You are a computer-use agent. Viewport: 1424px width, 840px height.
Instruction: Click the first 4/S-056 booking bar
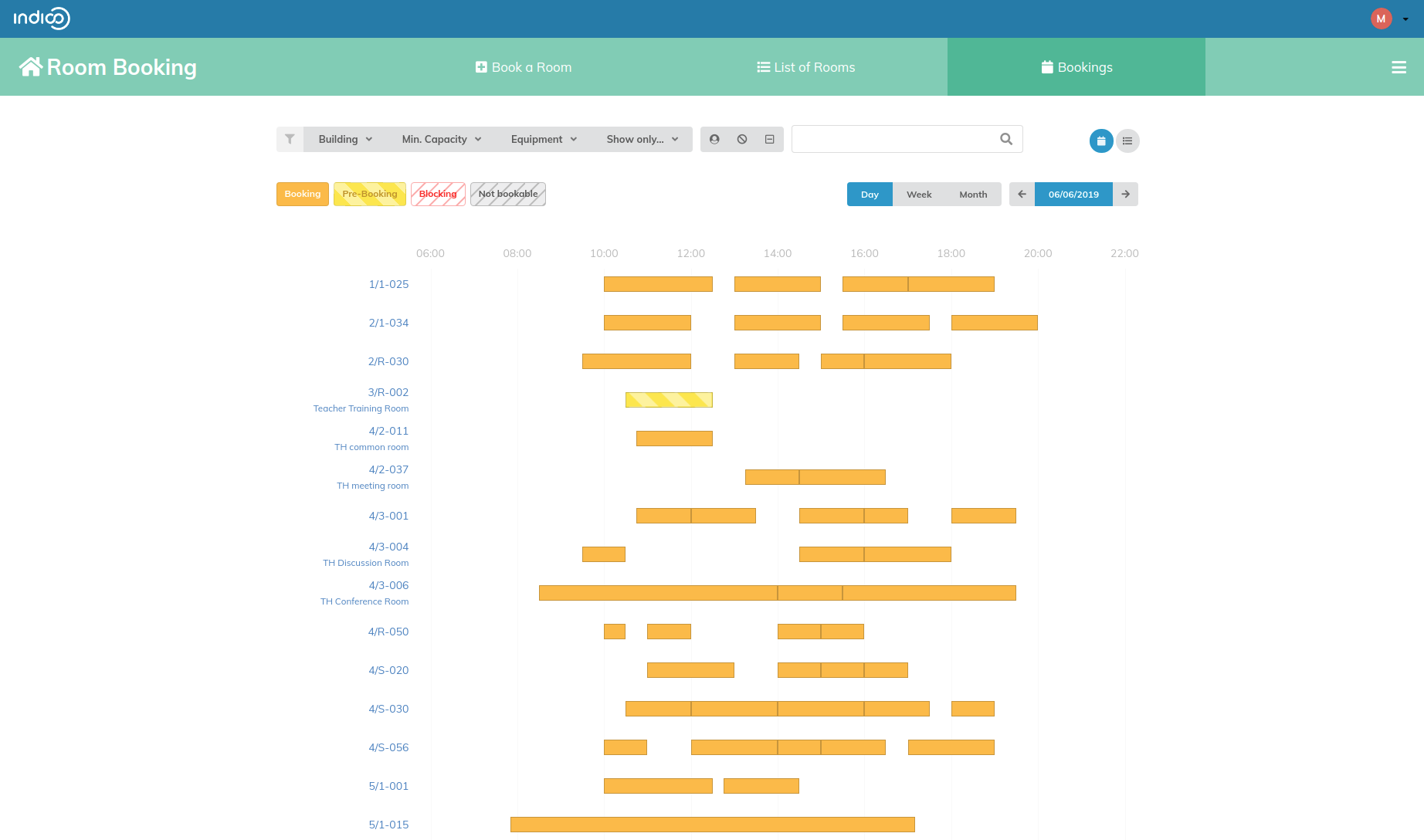pyautogui.click(x=626, y=747)
